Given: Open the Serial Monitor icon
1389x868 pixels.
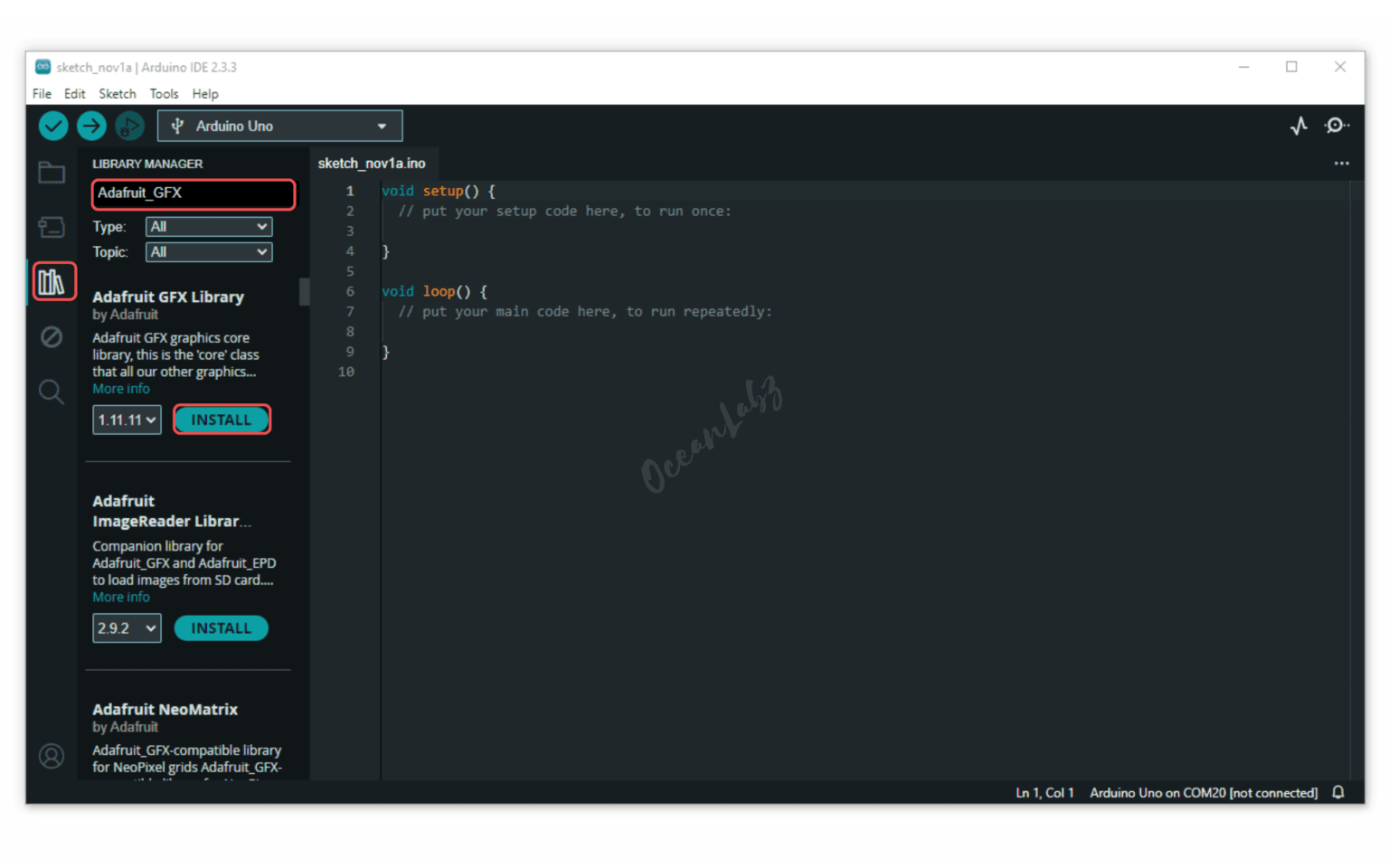Looking at the screenshot, I should coord(1336,126).
